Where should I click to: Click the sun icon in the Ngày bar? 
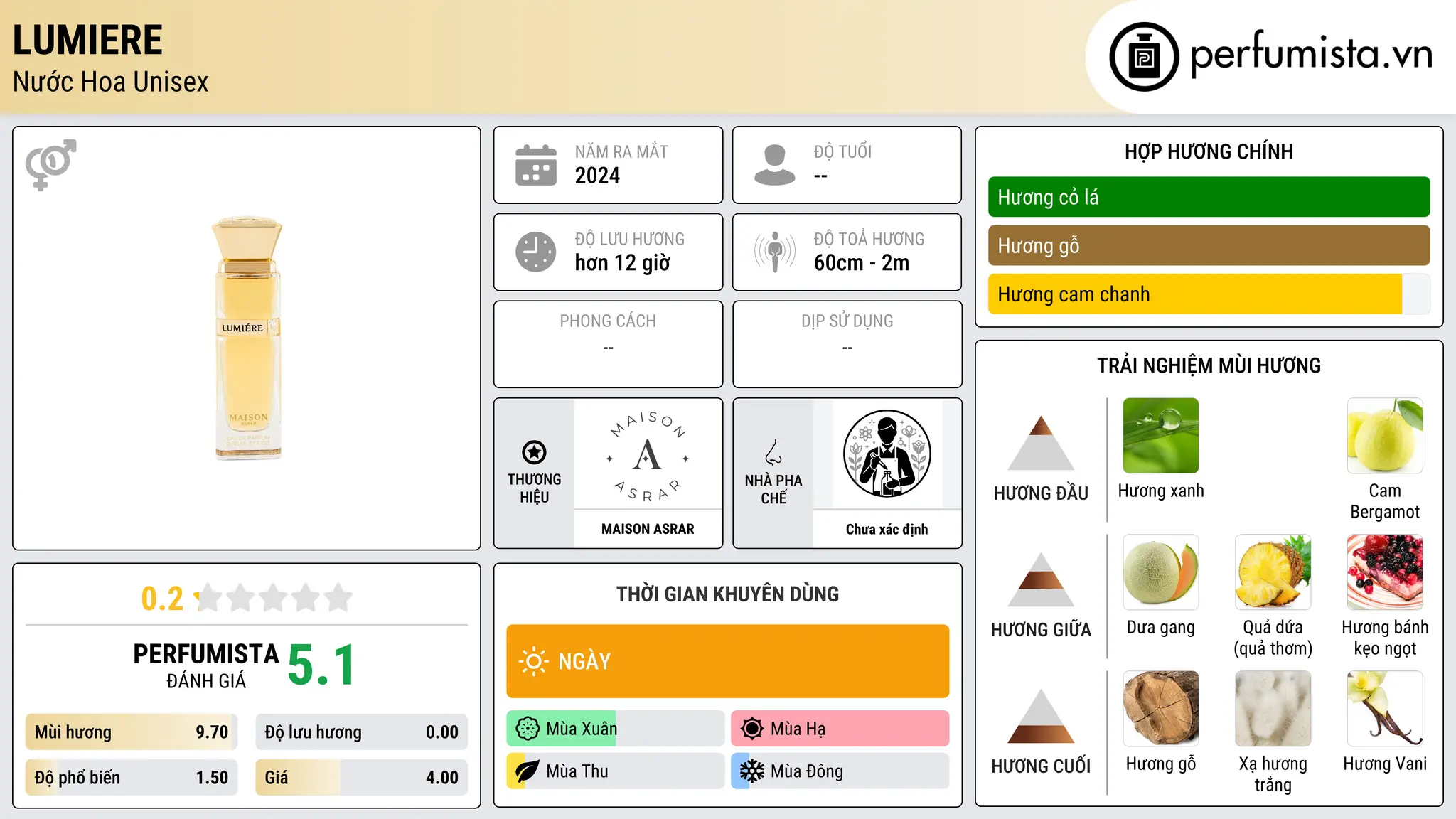534,661
